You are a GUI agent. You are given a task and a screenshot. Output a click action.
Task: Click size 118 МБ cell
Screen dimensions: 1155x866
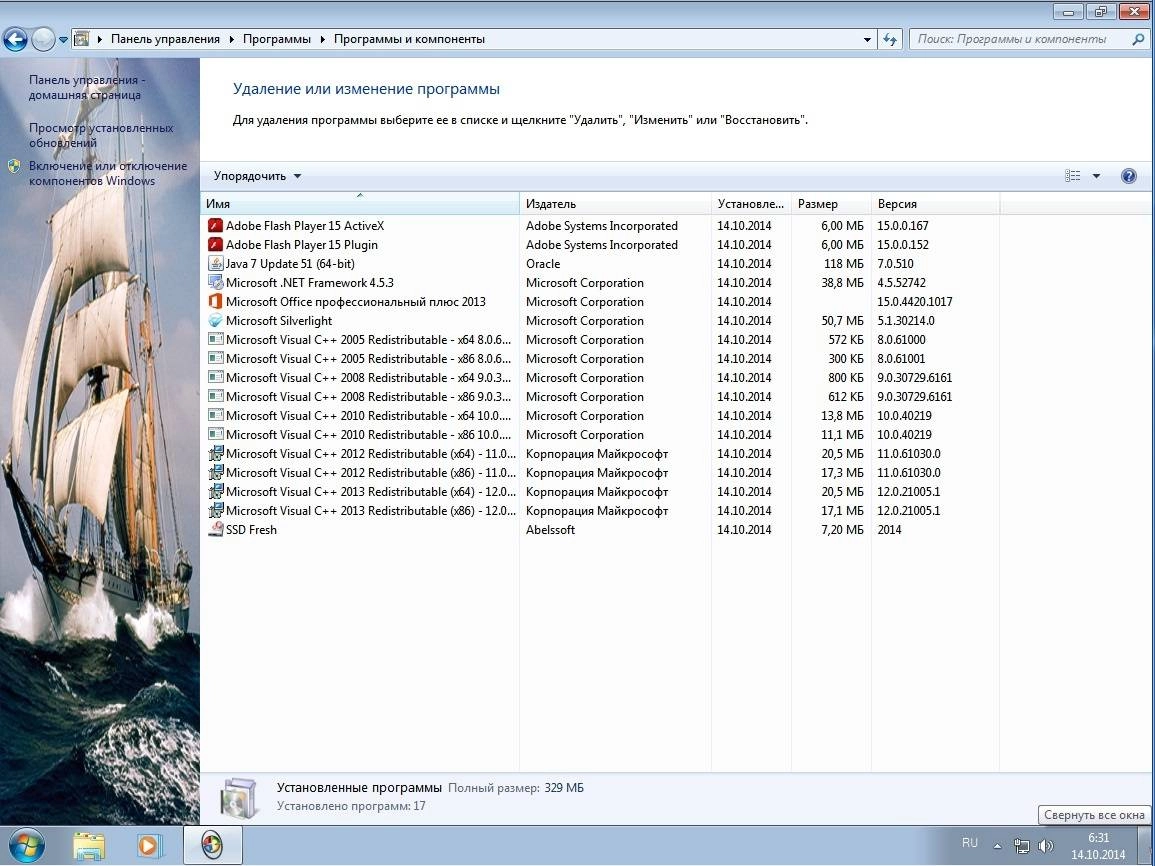843,264
